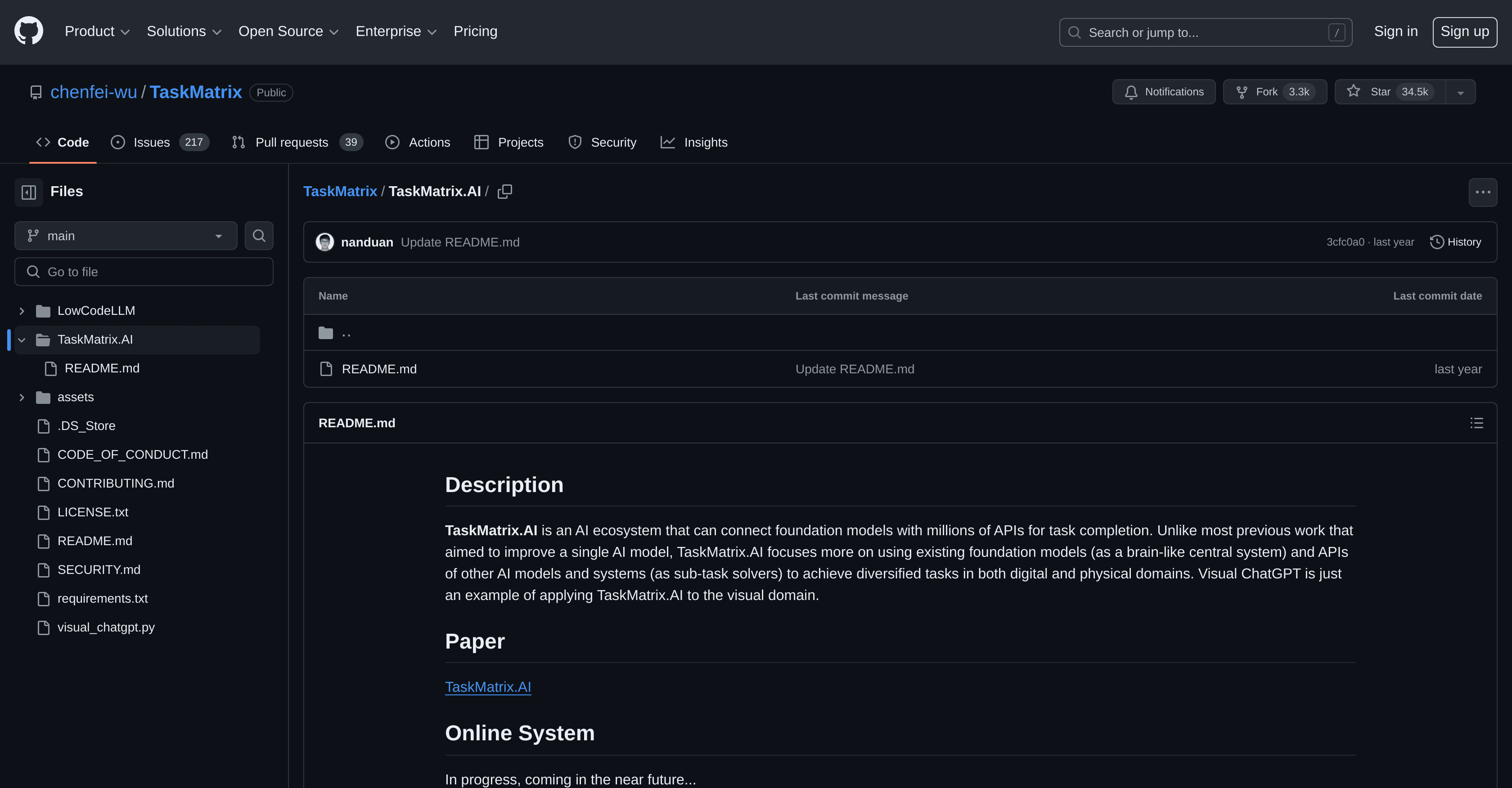The width and height of the screenshot is (1512, 788).
Task: Open the Star button dropdown arrow
Action: [x=1461, y=92]
